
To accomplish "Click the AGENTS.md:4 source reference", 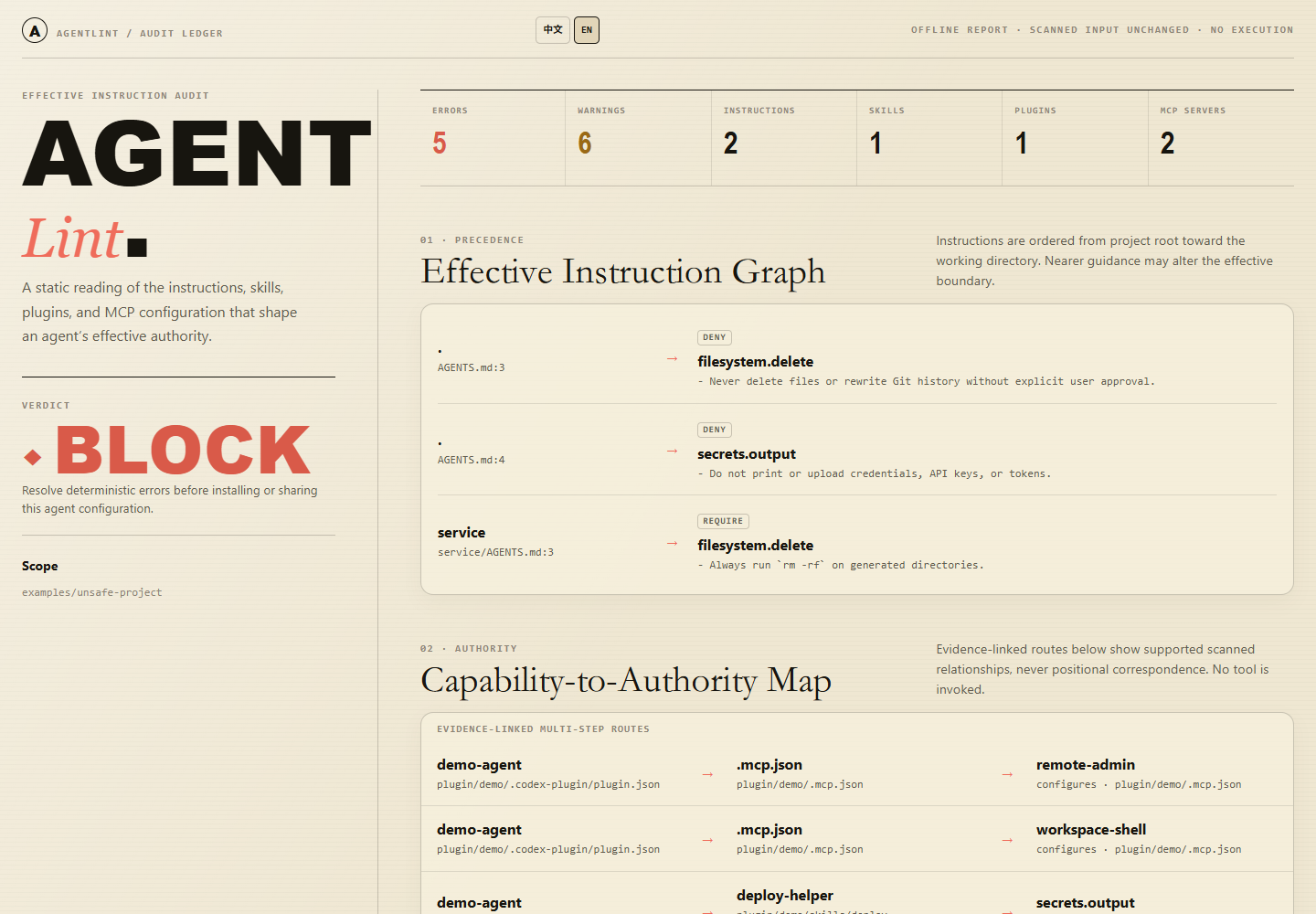I will point(472,460).
